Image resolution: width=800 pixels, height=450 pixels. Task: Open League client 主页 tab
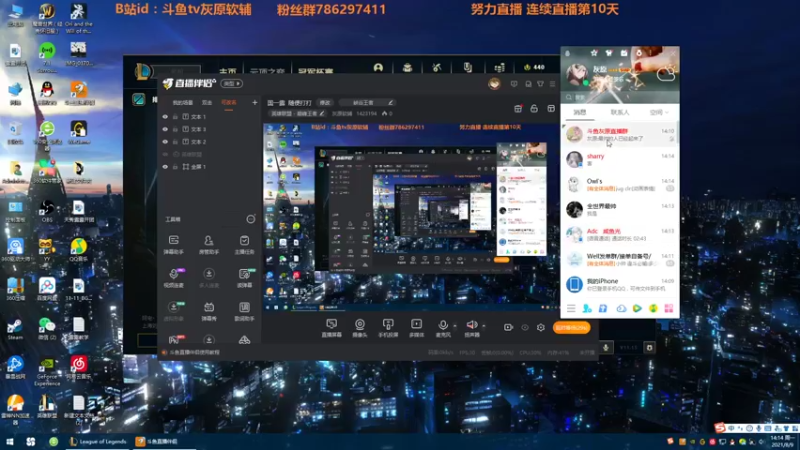coord(228,70)
